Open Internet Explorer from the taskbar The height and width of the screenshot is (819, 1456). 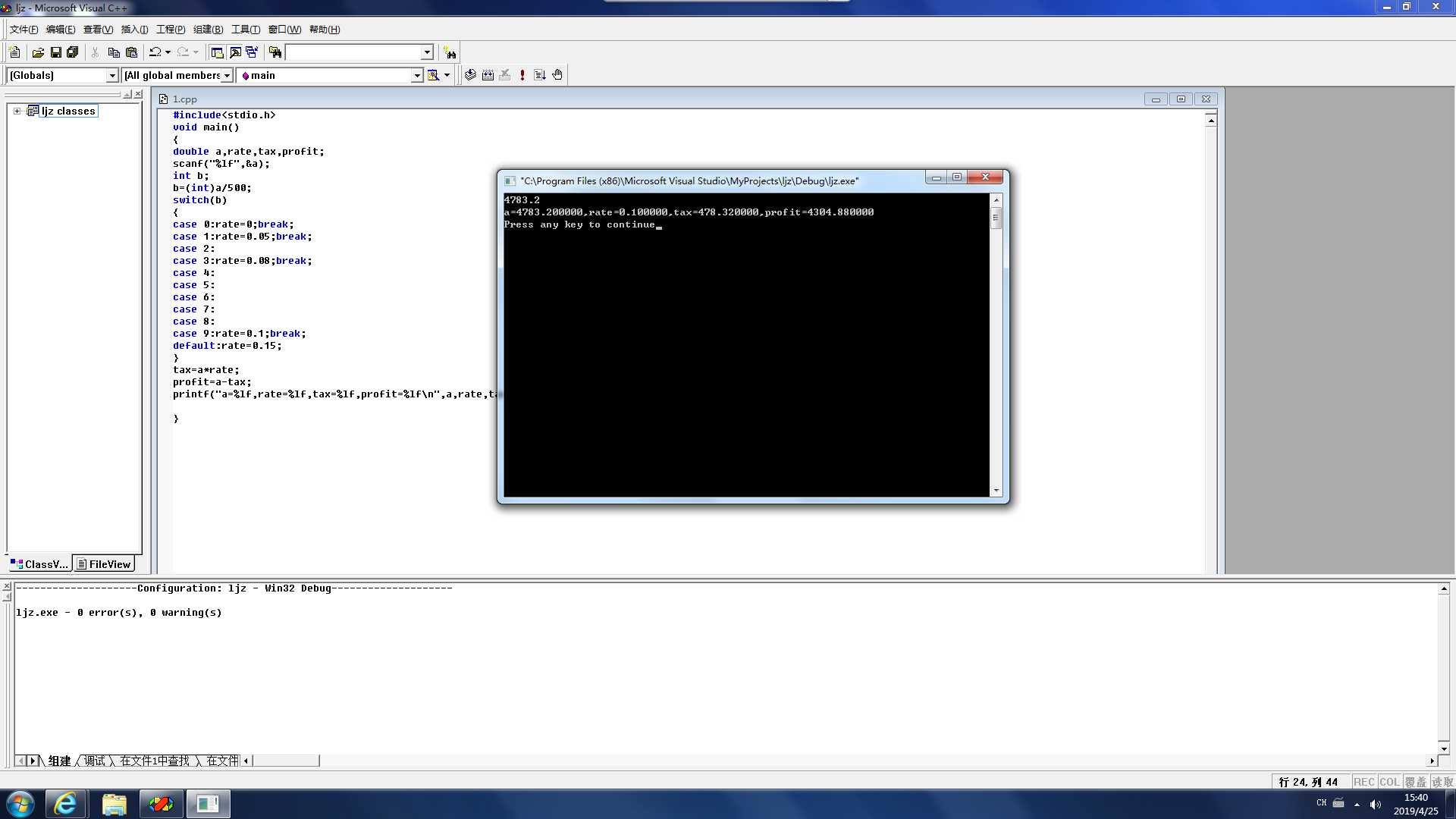[65, 804]
